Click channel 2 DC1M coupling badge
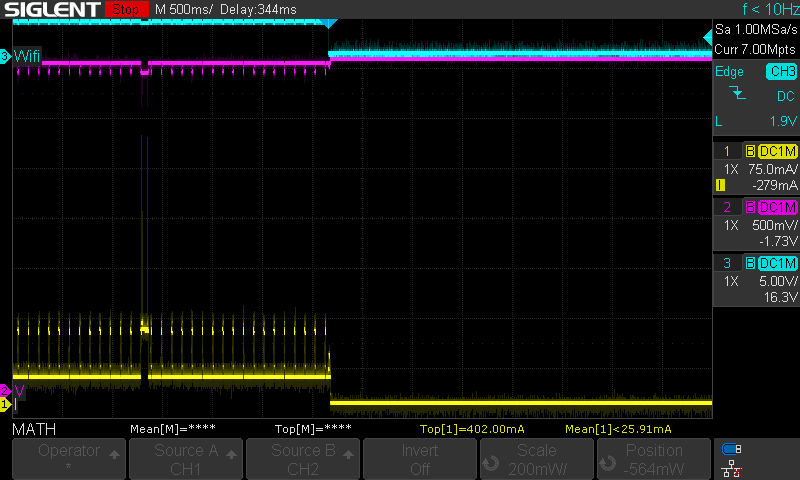Screen dimensions: 800x480 click(778, 207)
